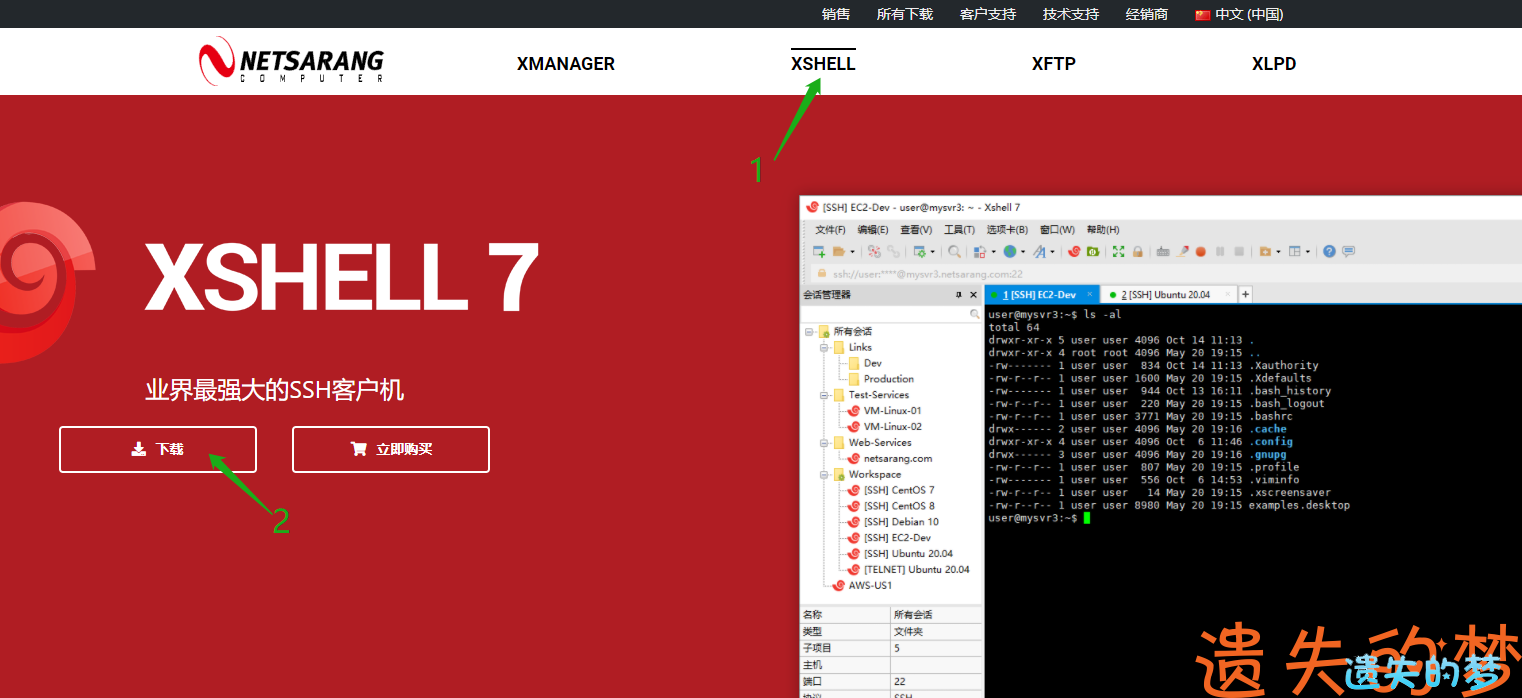
Task: Open dropdown arrow next to globe icon
Action: click(1023, 252)
